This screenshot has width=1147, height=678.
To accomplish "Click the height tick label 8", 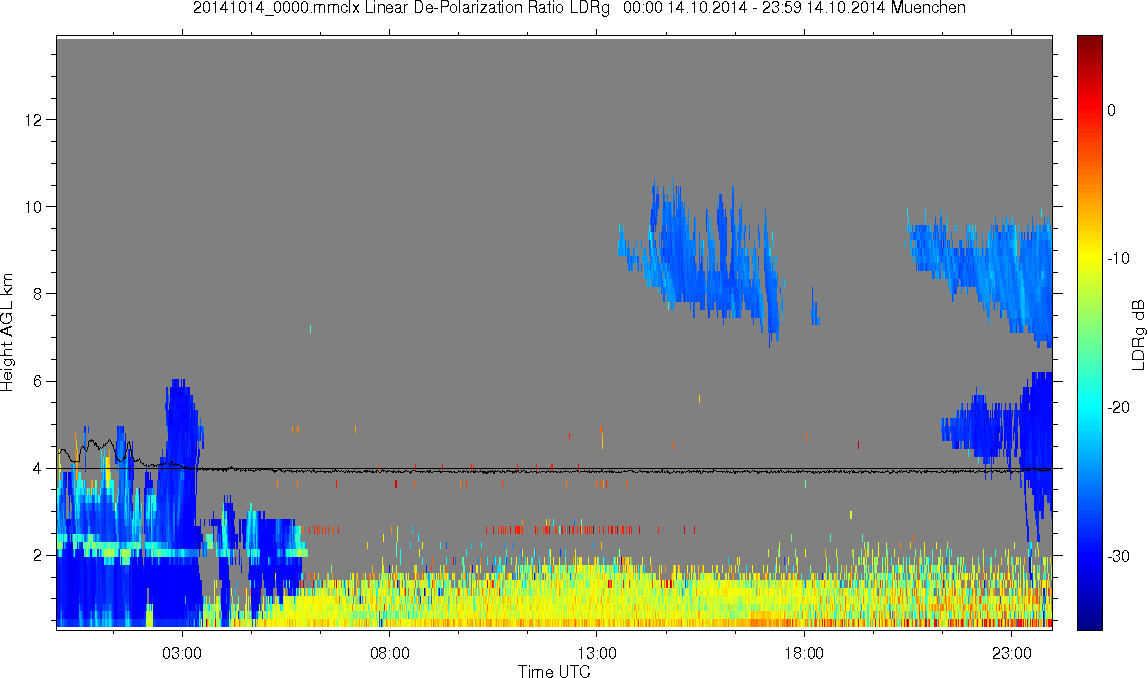I will (37, 294).
